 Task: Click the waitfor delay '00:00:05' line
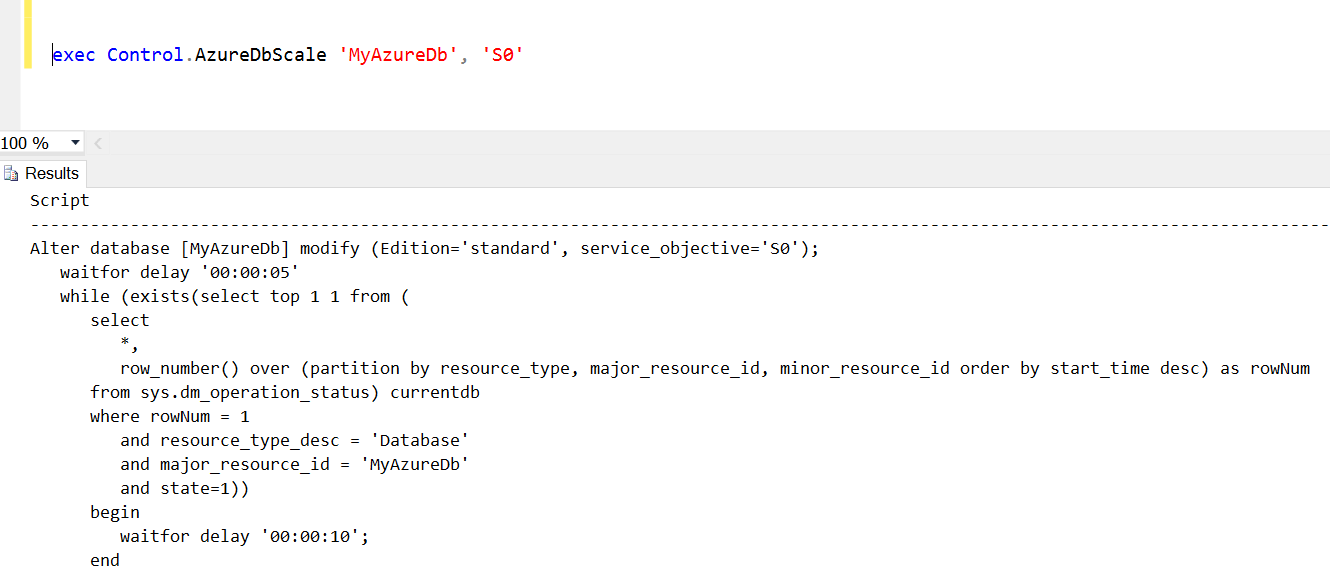(x=180, y=272)
